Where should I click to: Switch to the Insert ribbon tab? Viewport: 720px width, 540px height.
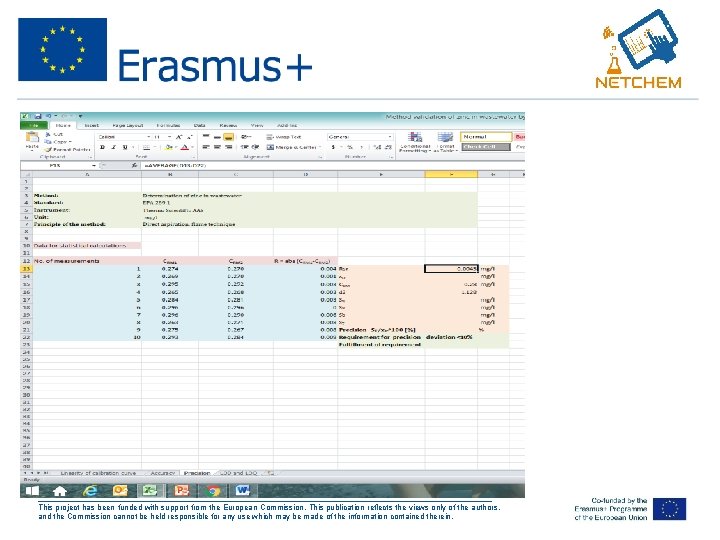[91, 125]
